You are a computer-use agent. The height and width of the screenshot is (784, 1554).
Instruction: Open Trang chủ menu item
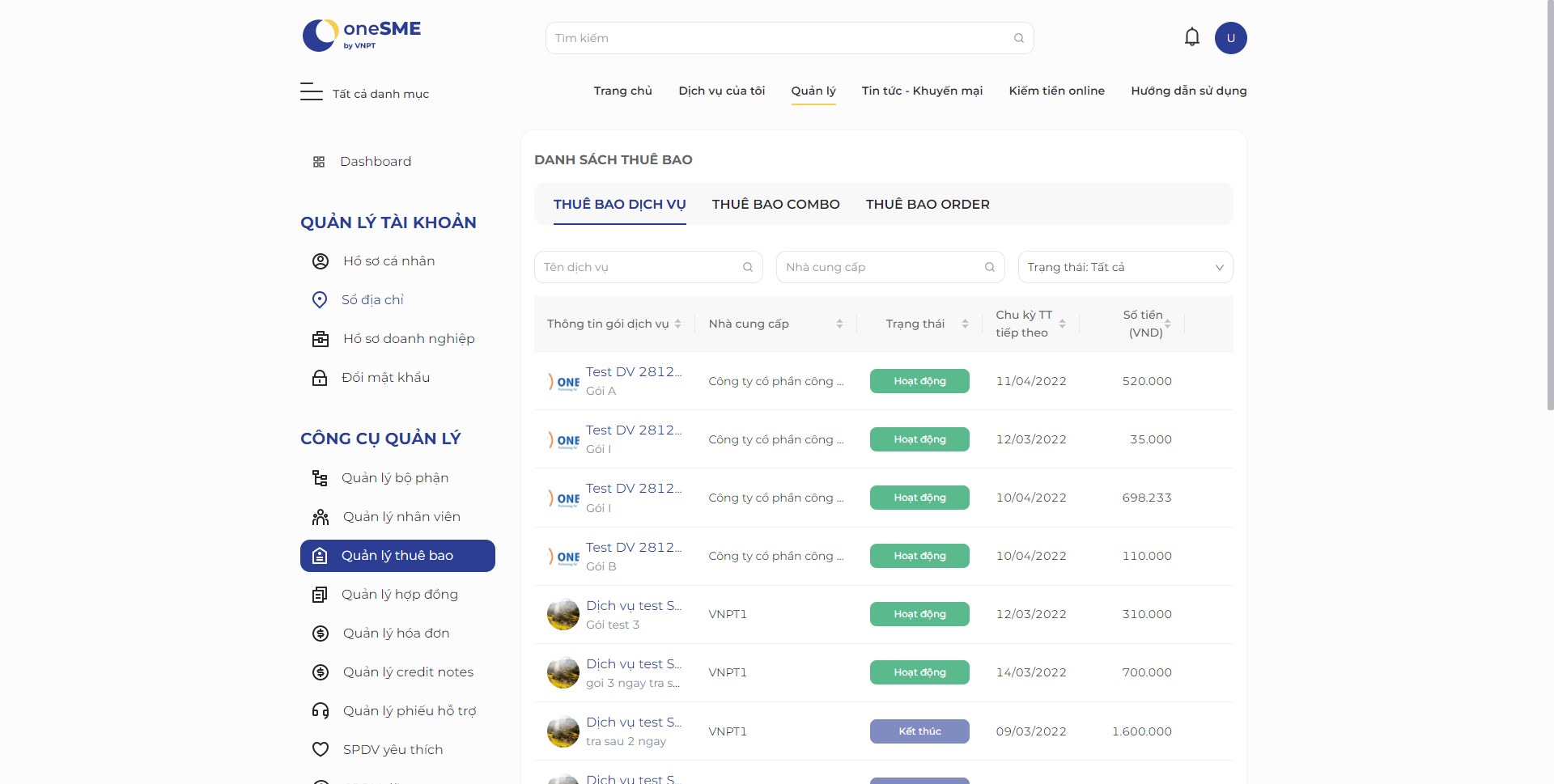[622, 91]
